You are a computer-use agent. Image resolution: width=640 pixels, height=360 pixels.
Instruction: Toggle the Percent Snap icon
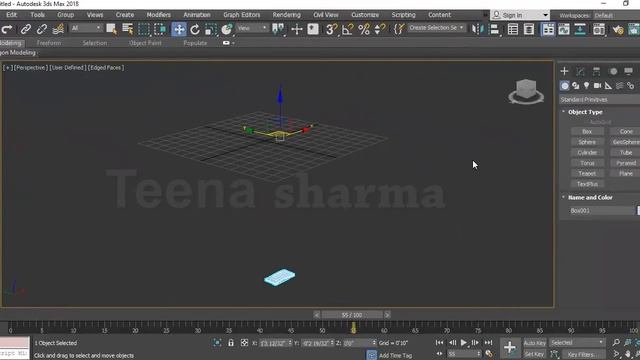(364, 29)
